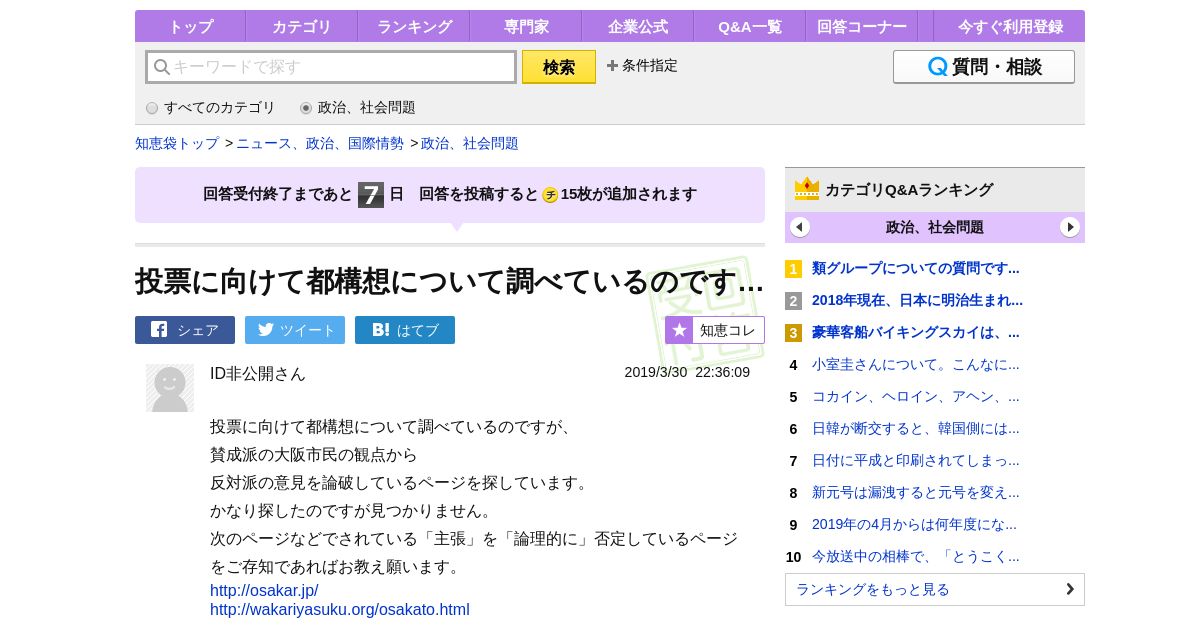Open 条件指定 search options
This screenshot has height=630, width=1200.
tap(642, 66)
